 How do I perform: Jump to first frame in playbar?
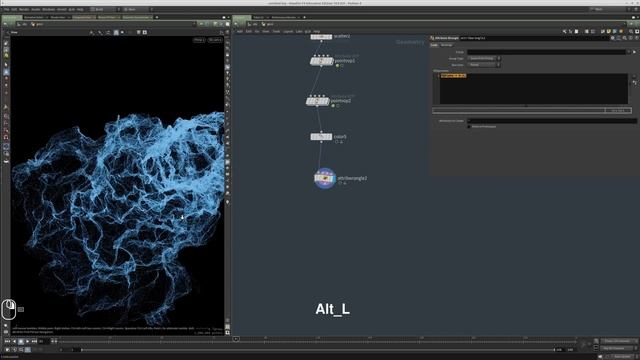(7, 341)
